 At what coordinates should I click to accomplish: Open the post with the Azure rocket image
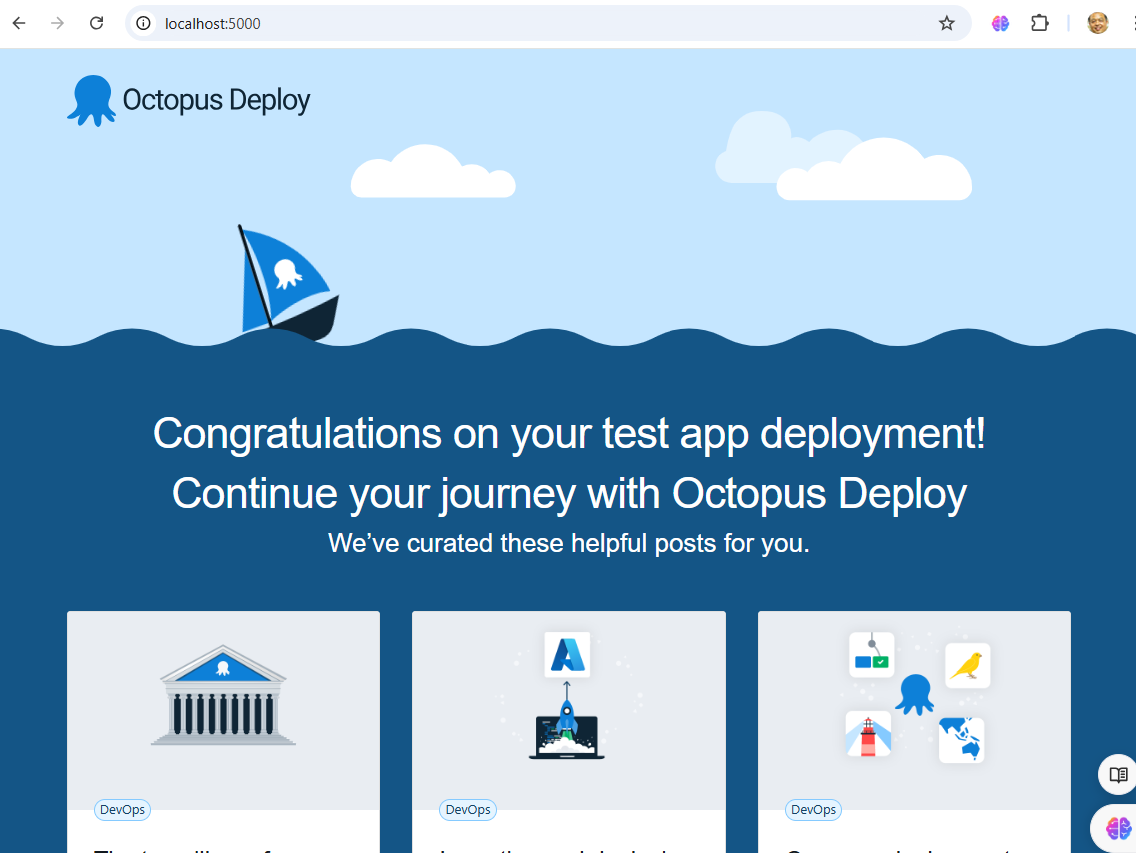[x=567, y=695]
